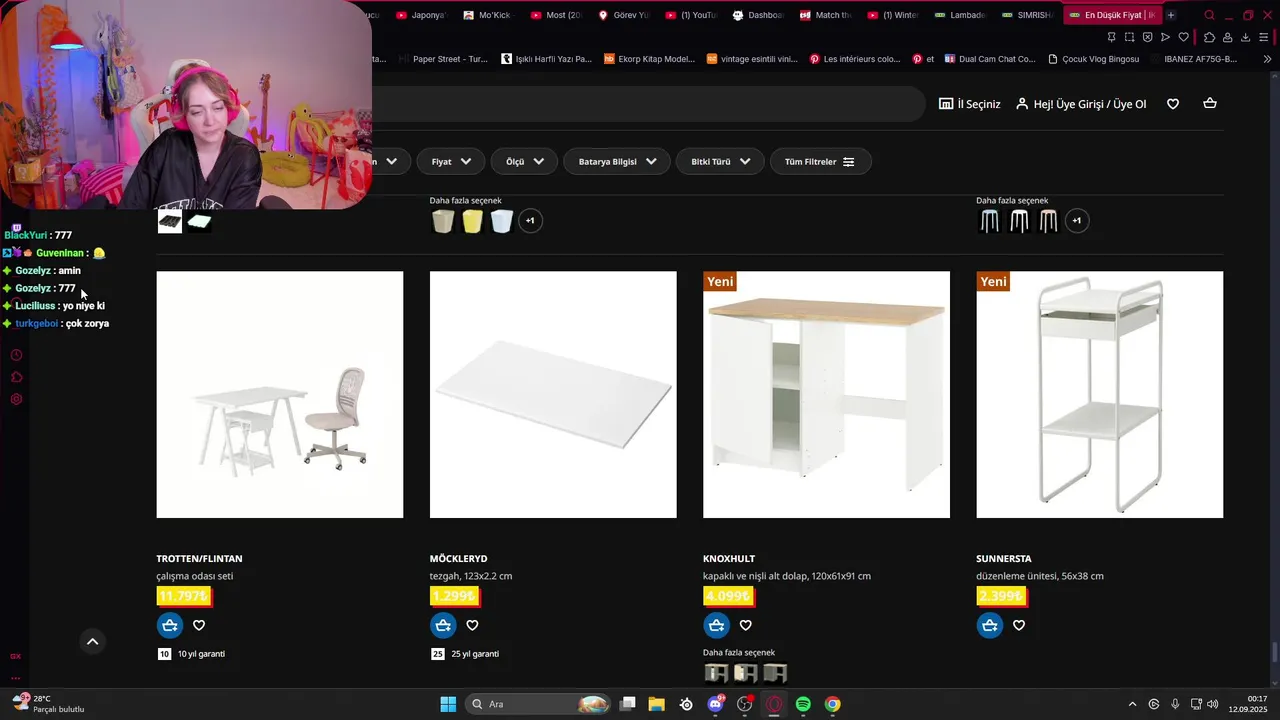Open the TROTTEN/FLINTAN product image
This screenshot has height=720, width=1280.
coord(280,394)
